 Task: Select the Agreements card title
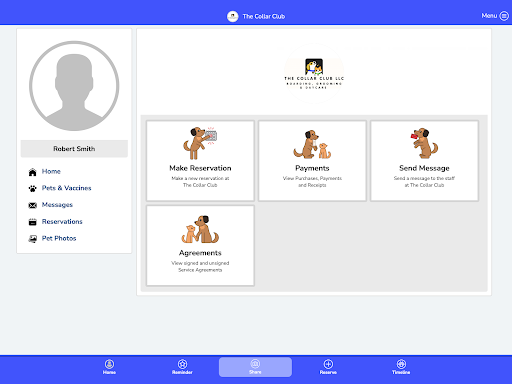[x=200, y=253]
